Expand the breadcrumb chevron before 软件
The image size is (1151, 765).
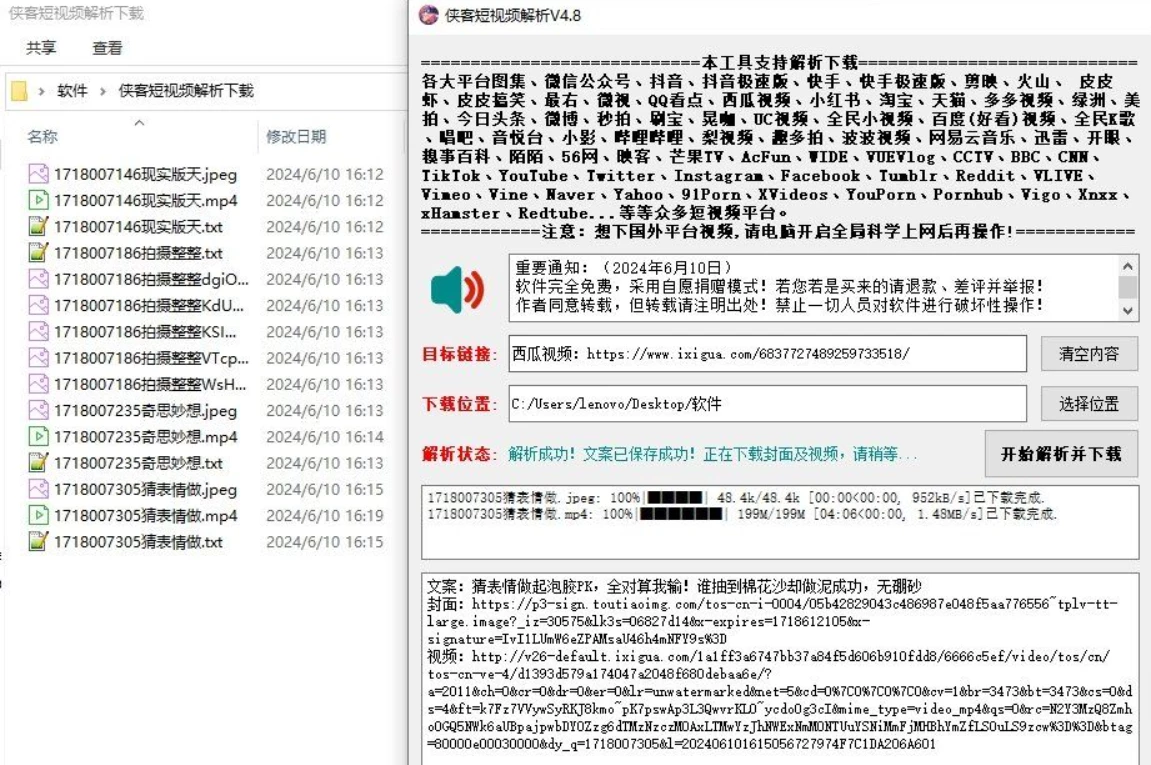tap(42, 91)
